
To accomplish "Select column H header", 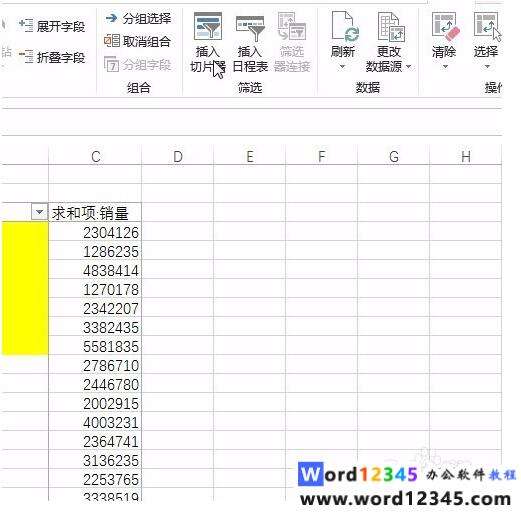I will [x=466, y=156].
